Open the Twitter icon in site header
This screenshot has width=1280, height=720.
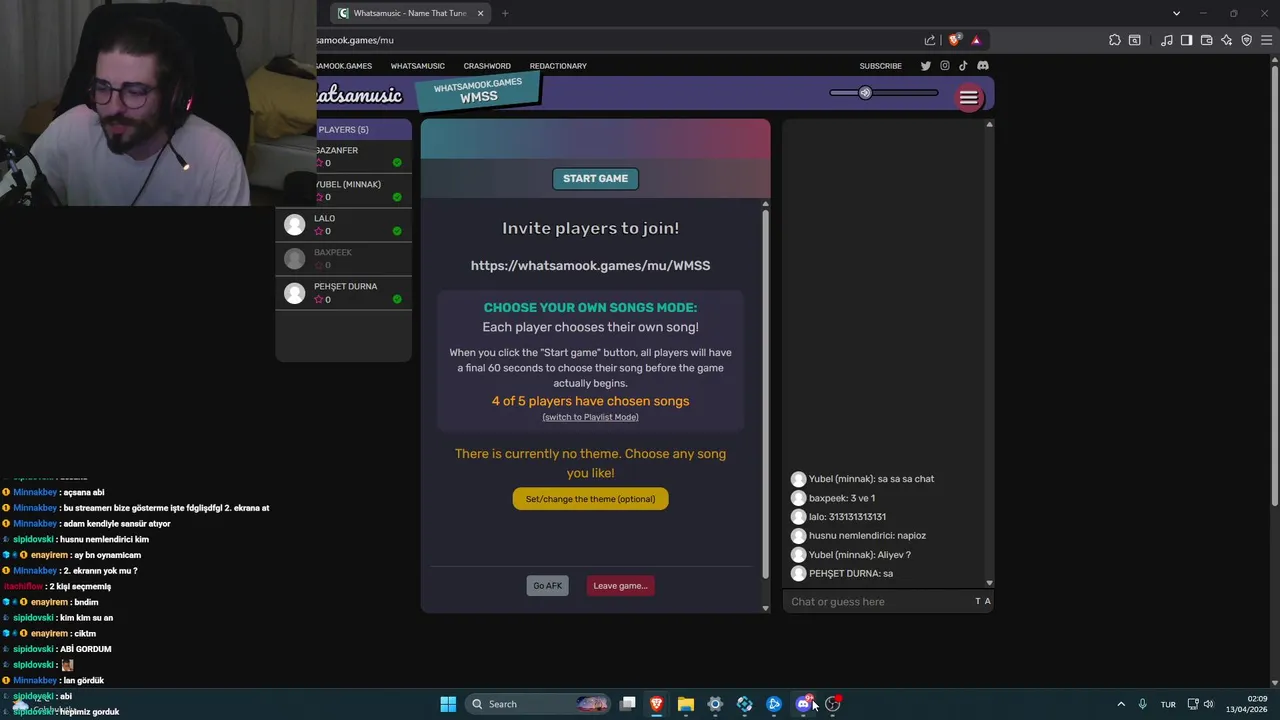pos(926,66)
